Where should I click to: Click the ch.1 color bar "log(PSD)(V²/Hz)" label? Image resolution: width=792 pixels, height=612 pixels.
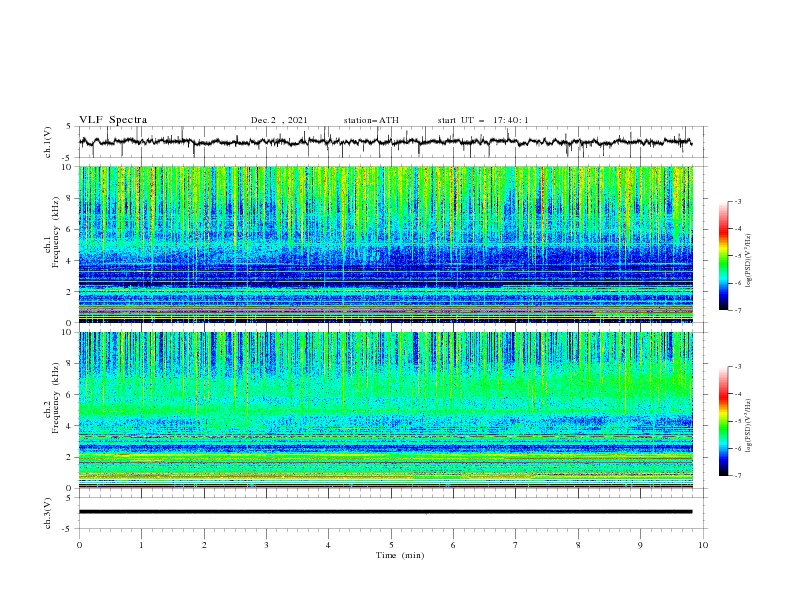click(748, 261)
